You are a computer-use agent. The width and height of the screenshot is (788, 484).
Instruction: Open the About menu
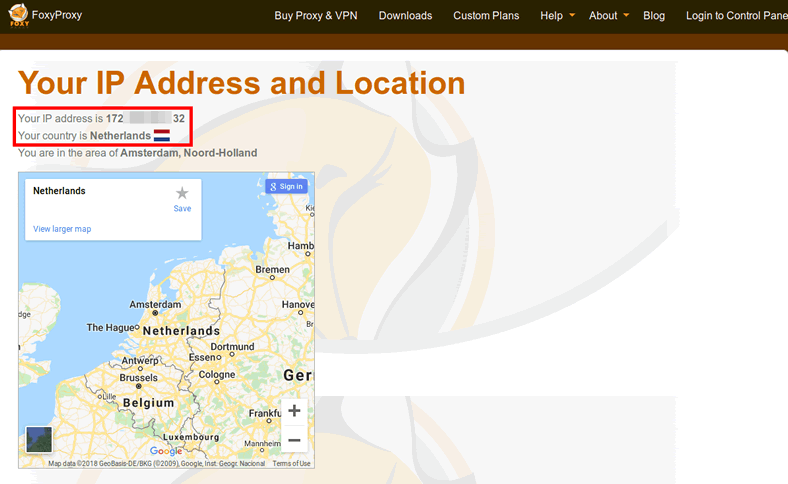point(603,16)
